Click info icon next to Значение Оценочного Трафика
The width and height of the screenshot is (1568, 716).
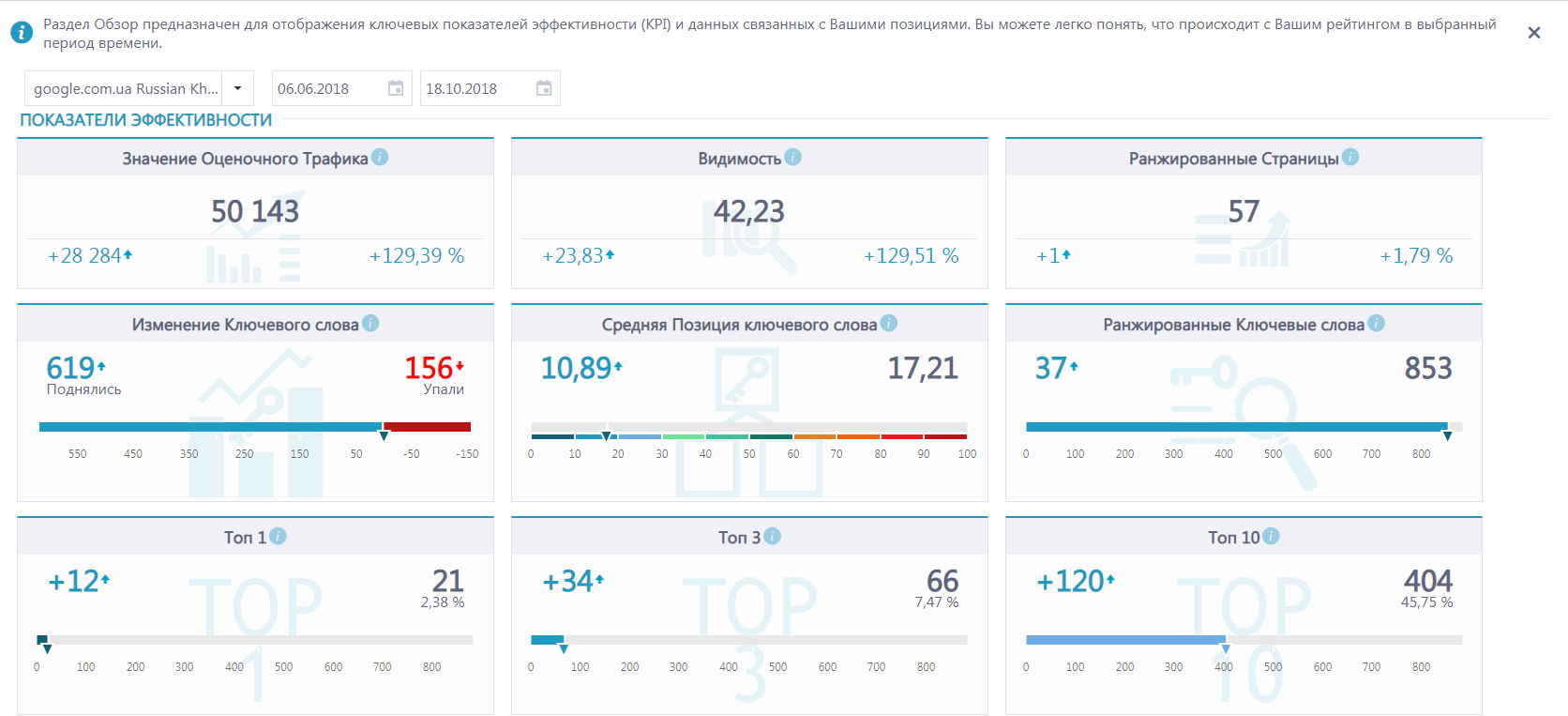(380, 157)
